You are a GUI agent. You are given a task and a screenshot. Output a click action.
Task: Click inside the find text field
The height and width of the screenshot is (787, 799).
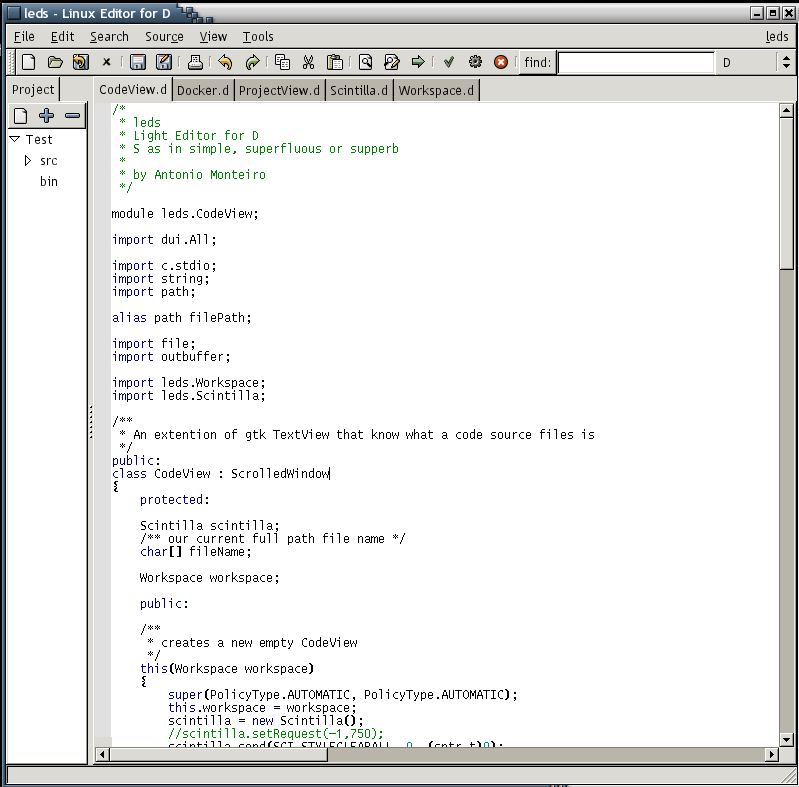(635, 62)
